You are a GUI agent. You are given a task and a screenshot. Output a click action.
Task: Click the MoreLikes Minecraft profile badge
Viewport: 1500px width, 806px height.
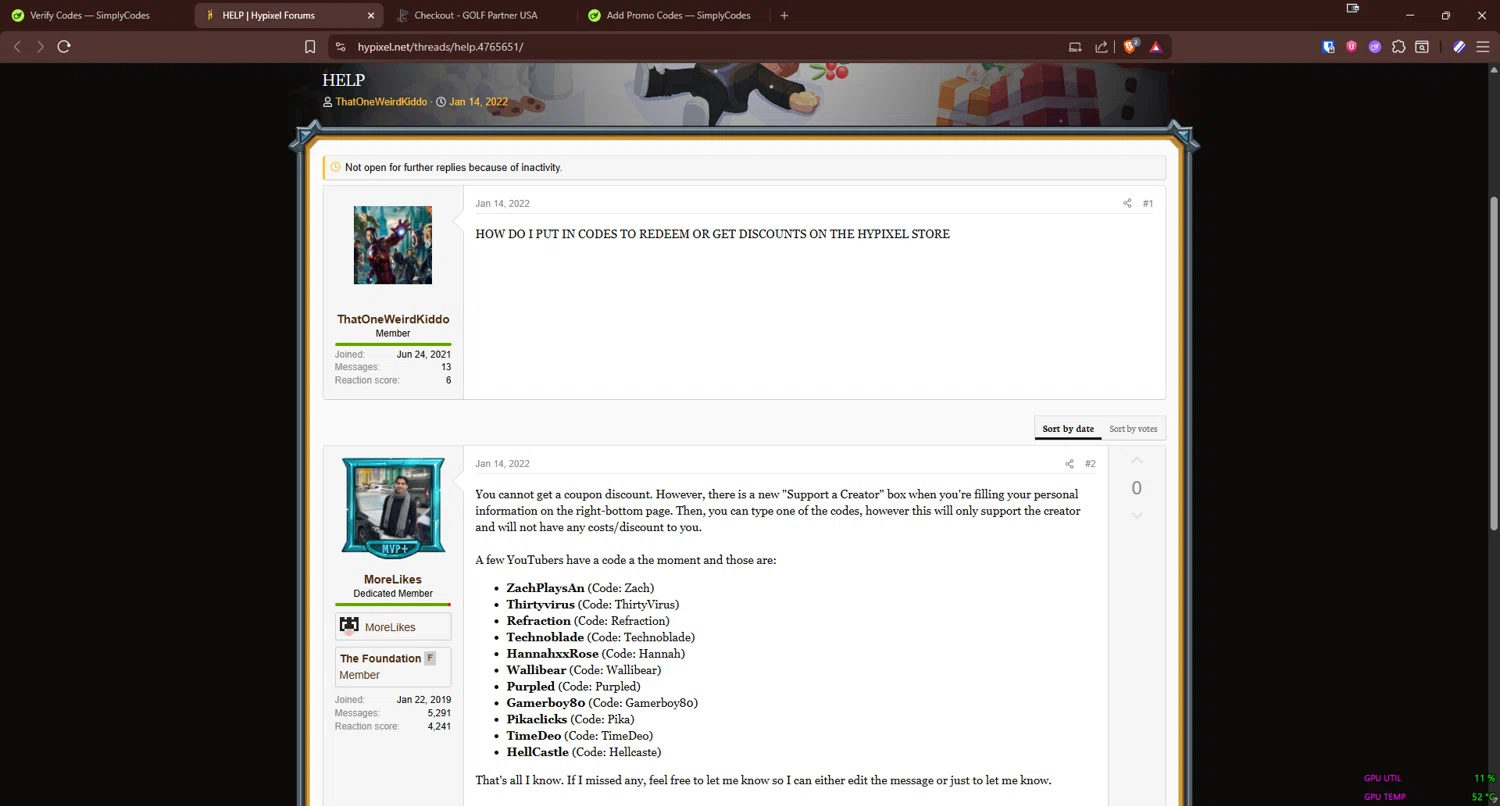tap(393, 627)
